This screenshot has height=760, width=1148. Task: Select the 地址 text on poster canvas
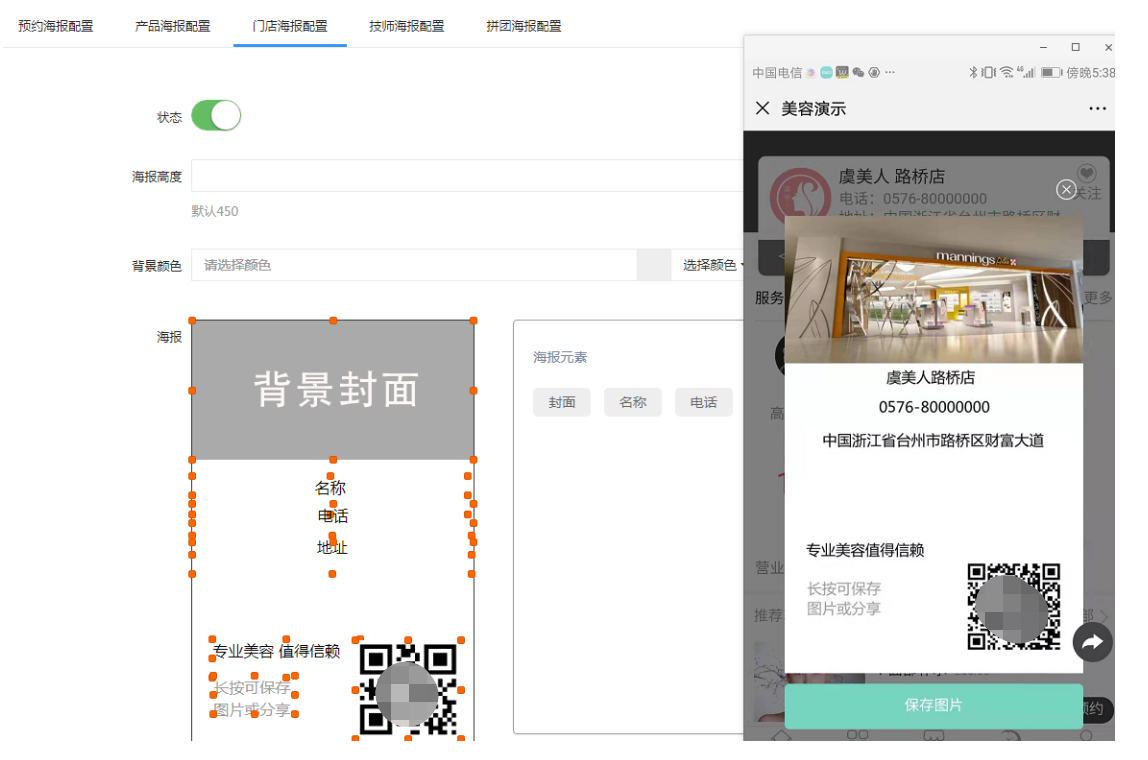click(x=332, y=548)
